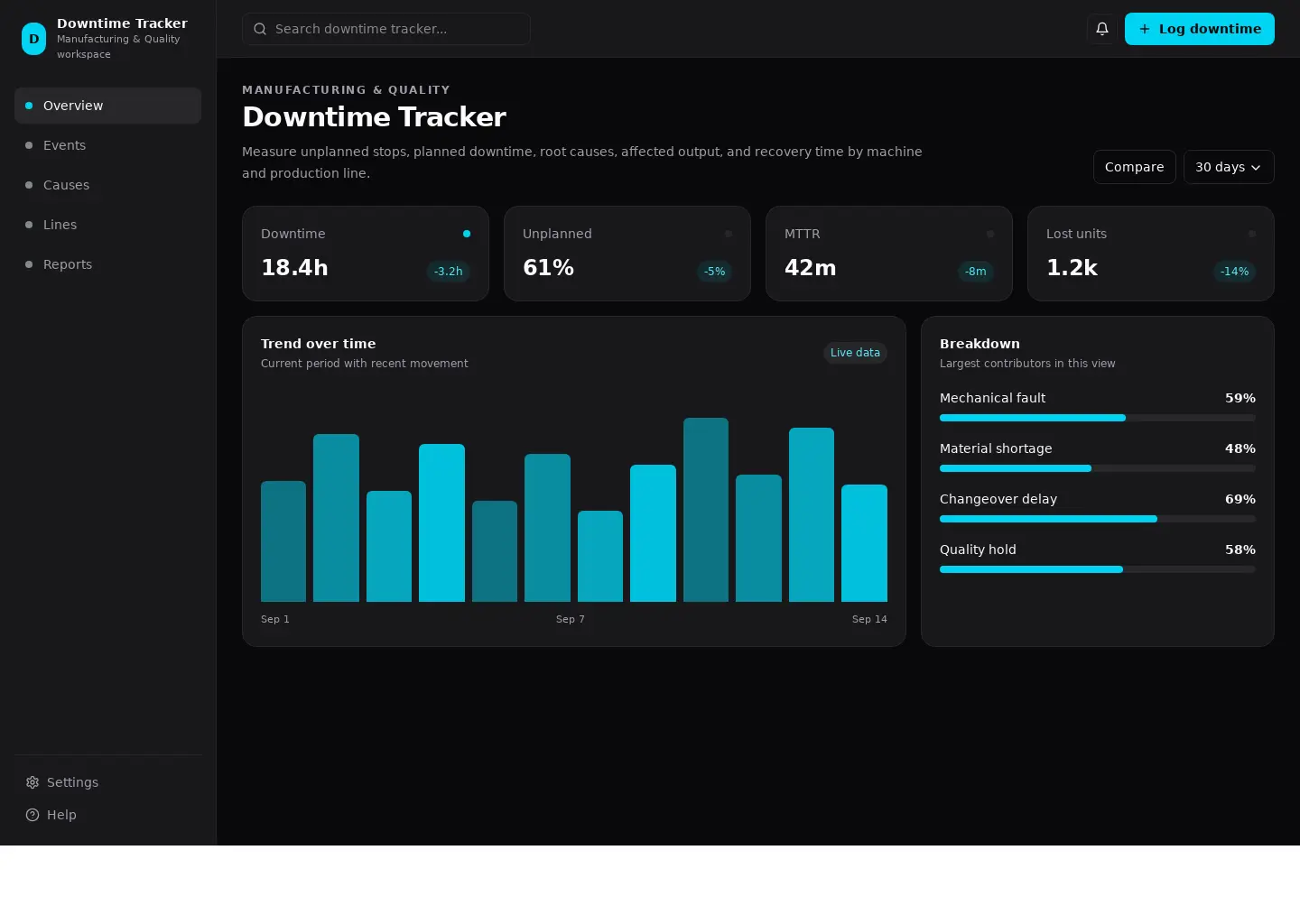This screenshot has width=1300, height=924.
Task: Navigate to Lines in the sidebar
Action: click(107, 225)
